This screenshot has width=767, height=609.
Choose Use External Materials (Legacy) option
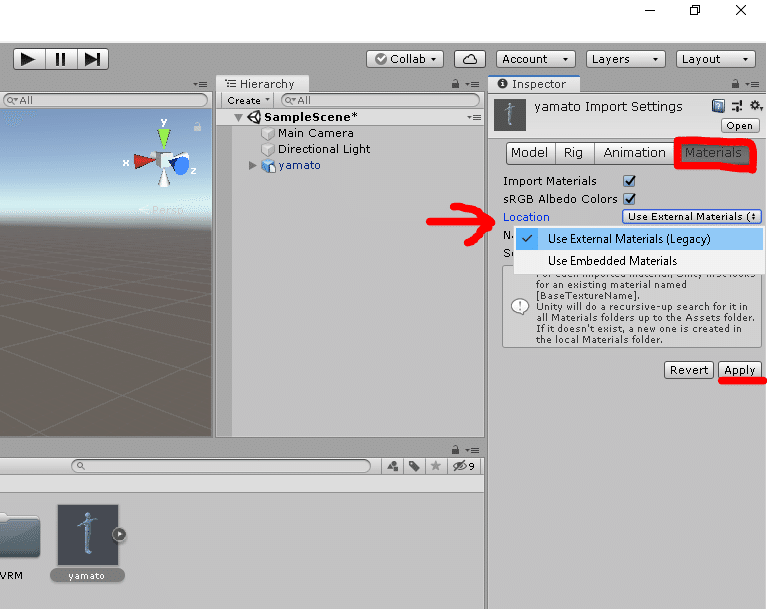639,239
